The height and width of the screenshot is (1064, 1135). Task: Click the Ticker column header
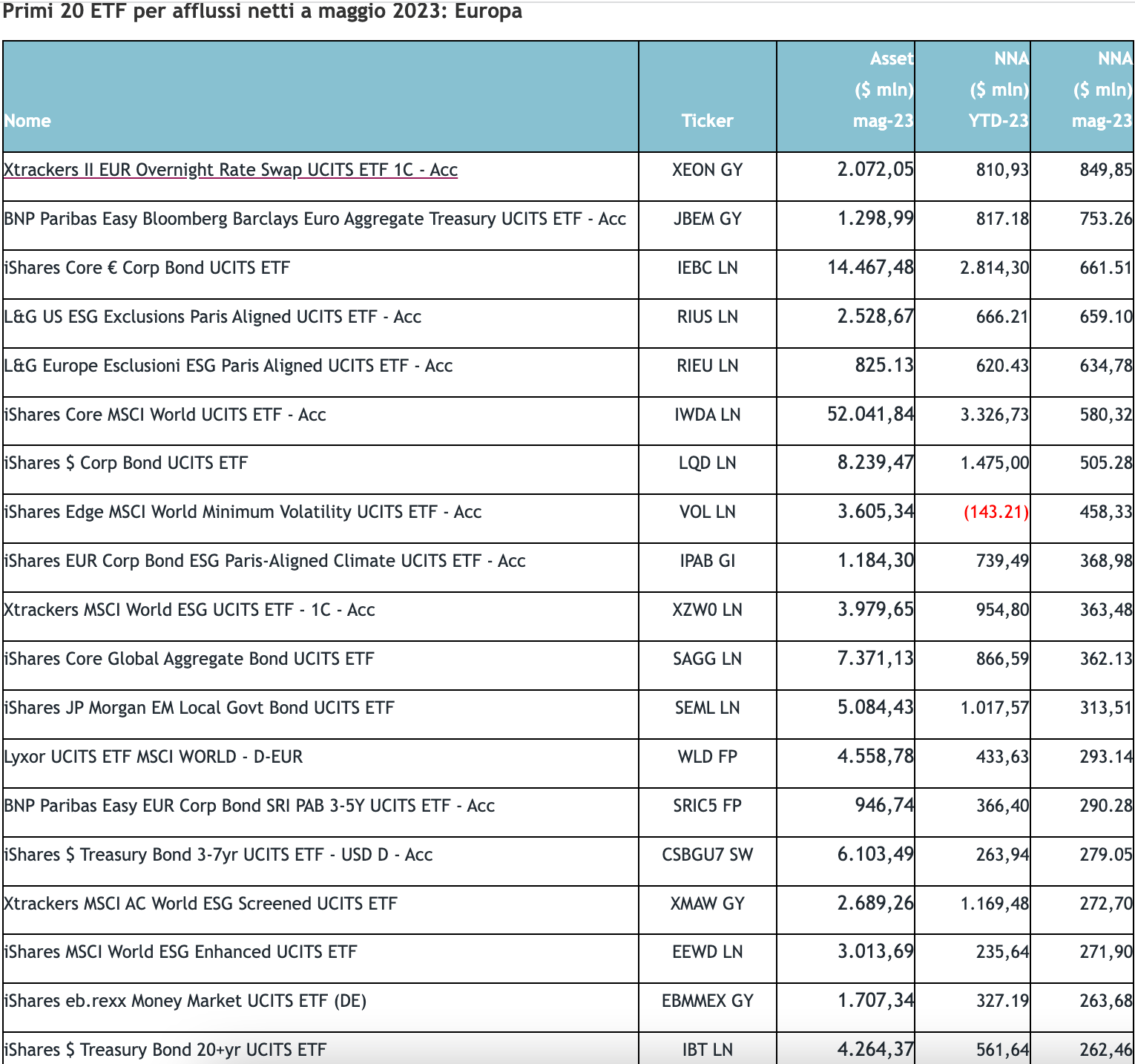coord(707,121)
